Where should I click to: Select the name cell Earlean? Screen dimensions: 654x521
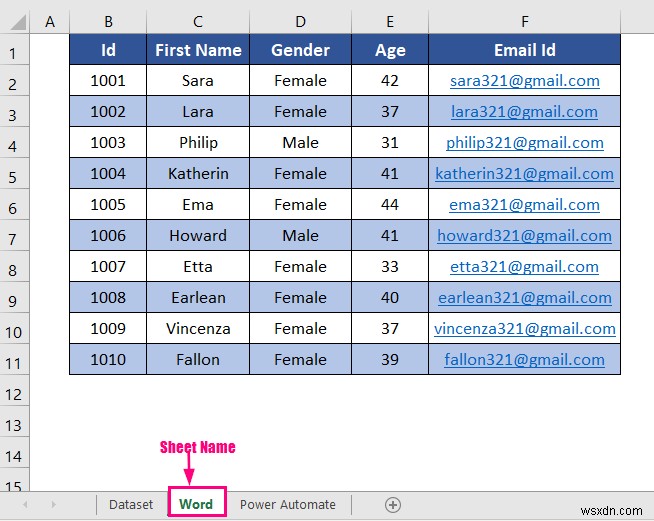[x=198, y=297]
